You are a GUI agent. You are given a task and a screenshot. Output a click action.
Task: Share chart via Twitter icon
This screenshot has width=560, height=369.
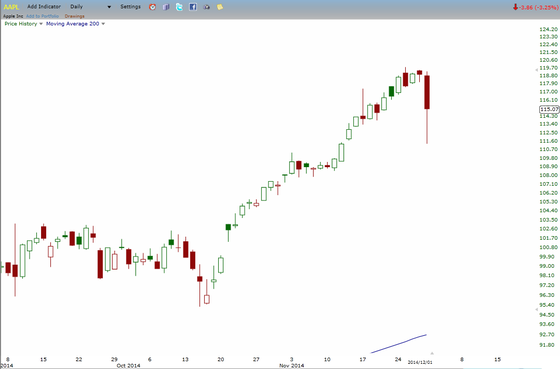(x=179, y=7)
